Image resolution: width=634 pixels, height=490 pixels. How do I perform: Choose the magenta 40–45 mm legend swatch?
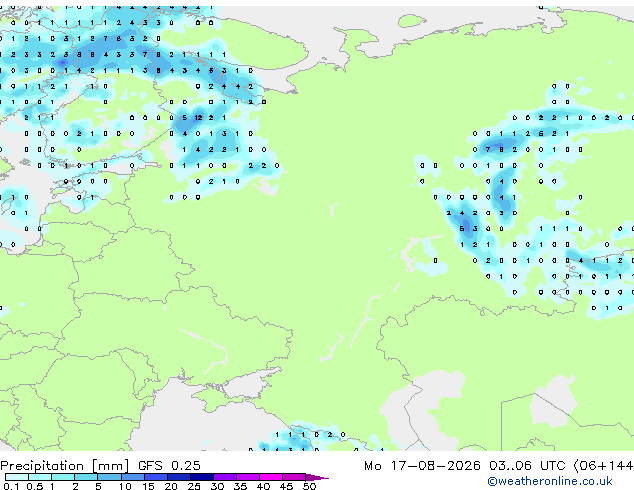[271, 477]
